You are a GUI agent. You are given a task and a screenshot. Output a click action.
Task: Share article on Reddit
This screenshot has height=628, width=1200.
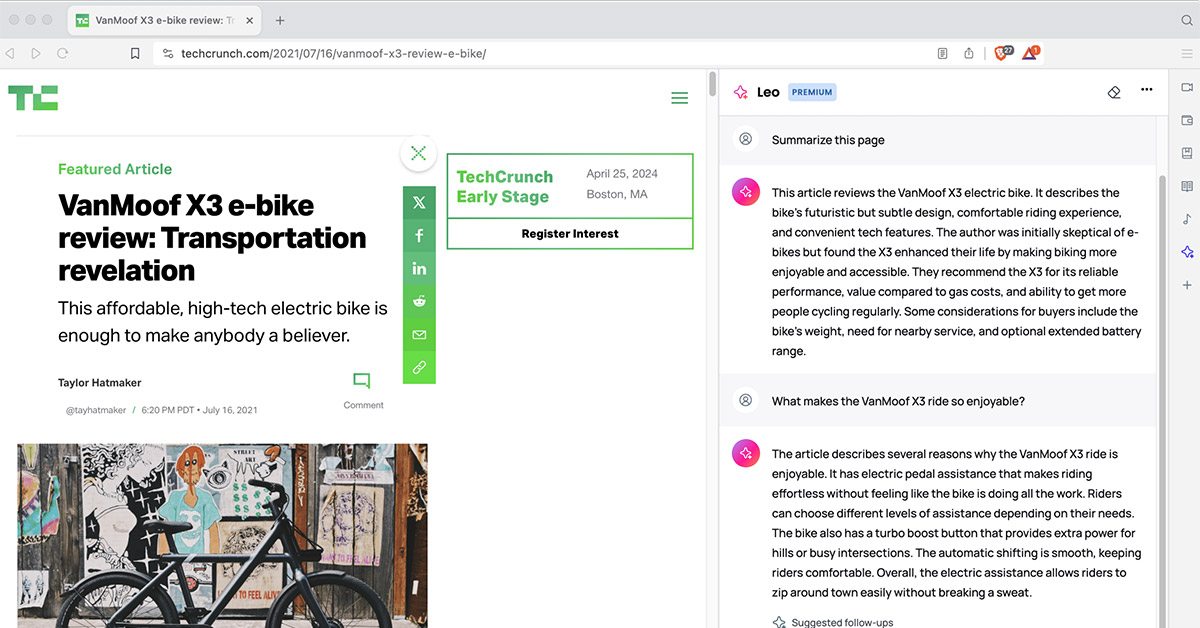(419, 302)
